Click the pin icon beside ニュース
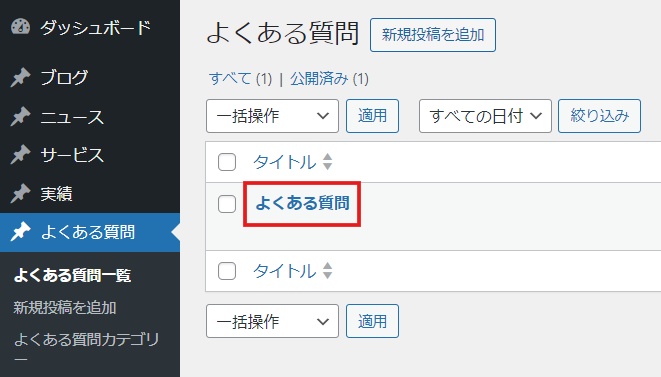The image size is (661, 377). 20,116
